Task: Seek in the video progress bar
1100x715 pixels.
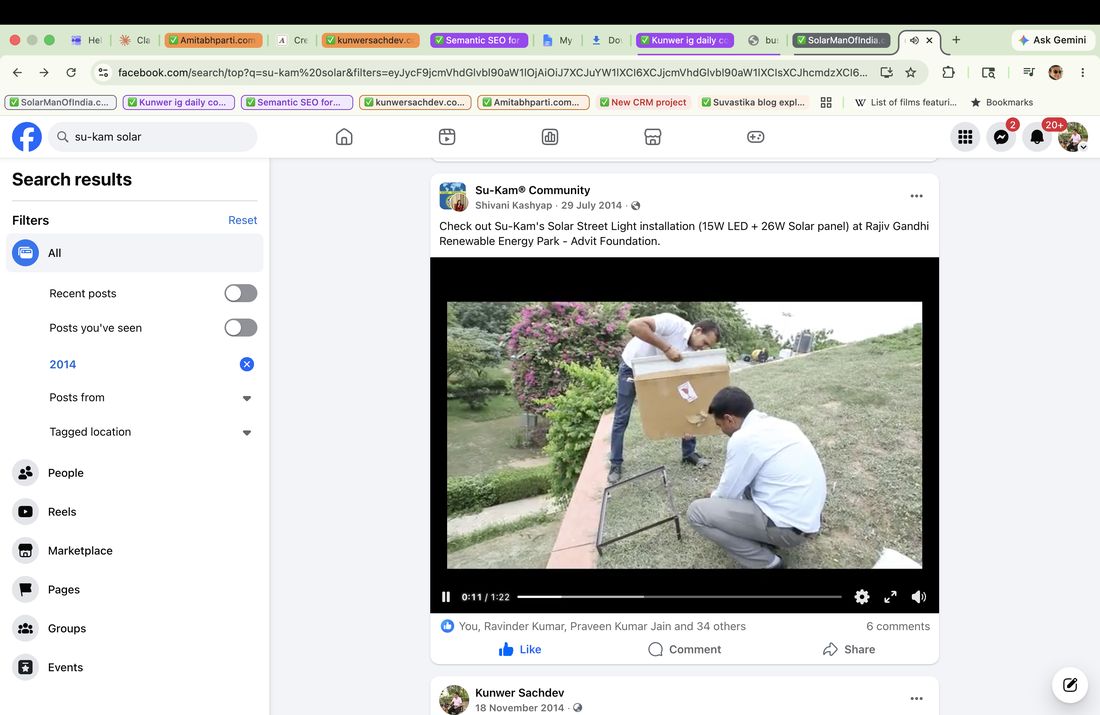Action: 679,596
